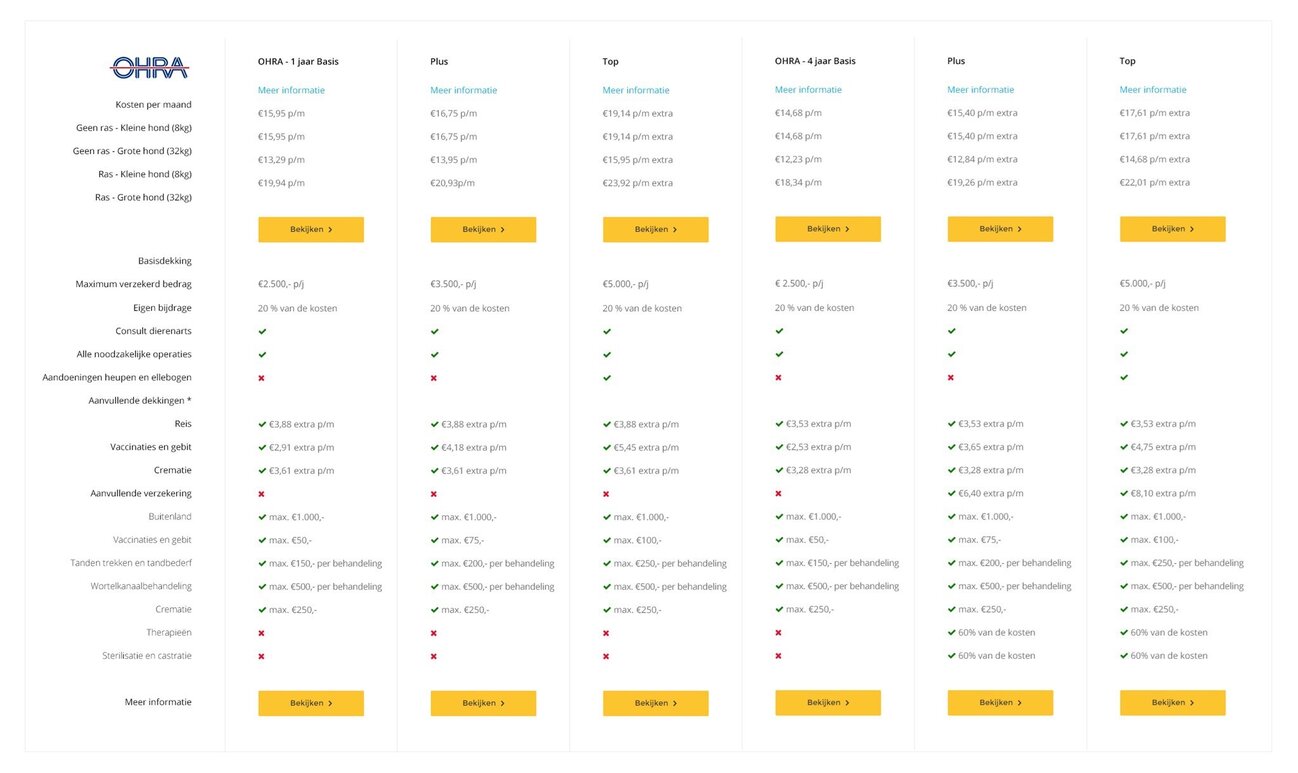
Task: Open Meer informatie link above €15,40 p/m extra
Action: tap(981, 89)
